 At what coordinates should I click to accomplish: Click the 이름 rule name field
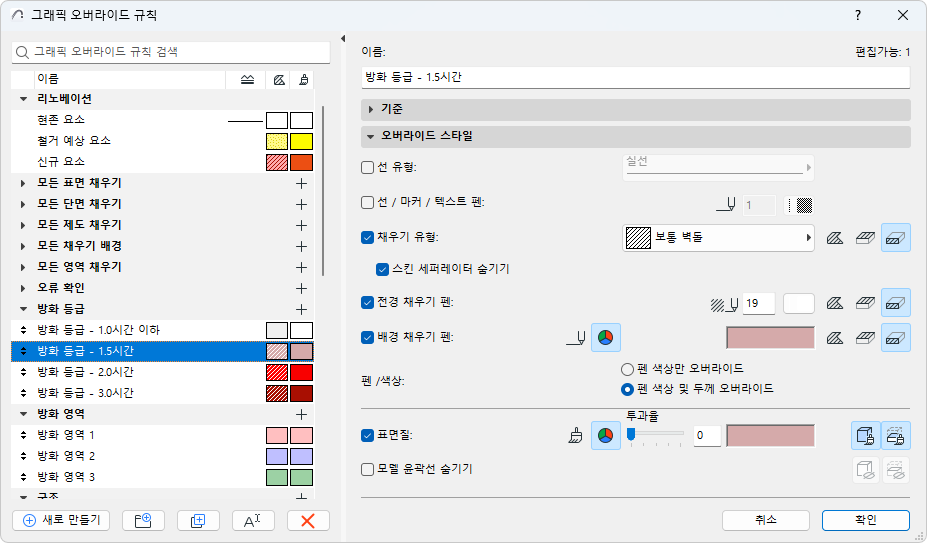point(636,77)
